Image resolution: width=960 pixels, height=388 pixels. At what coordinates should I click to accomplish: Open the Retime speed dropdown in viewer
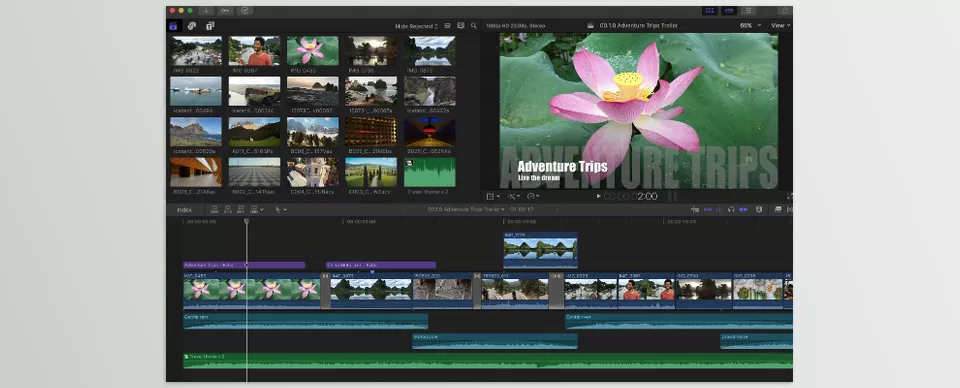tap(534, 196)
